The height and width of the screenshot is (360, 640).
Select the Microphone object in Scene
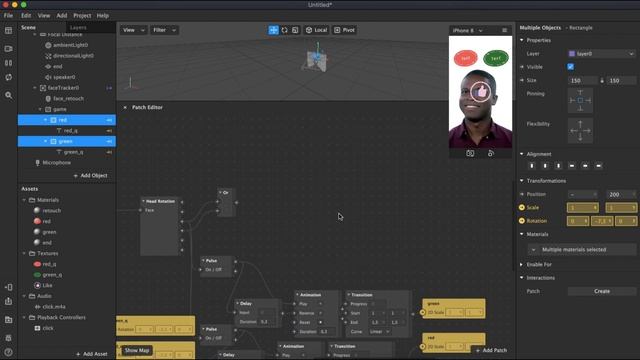point(56,162)
